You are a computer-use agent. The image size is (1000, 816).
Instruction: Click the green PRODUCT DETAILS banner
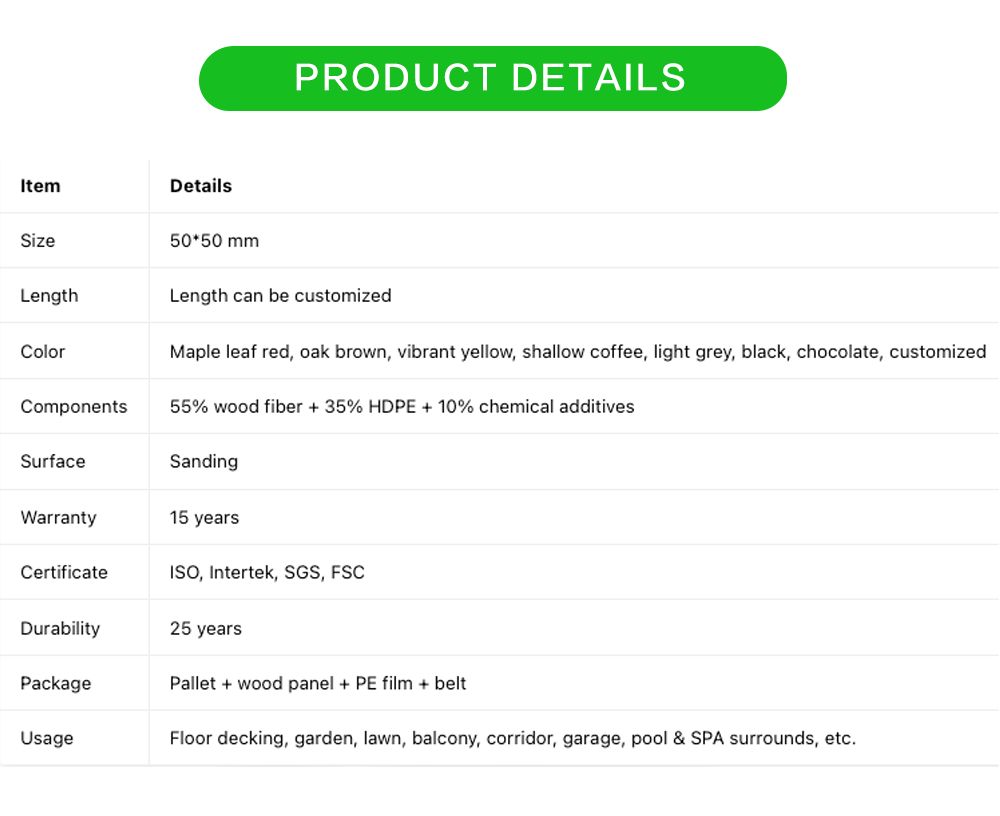[x=492, y=78]
